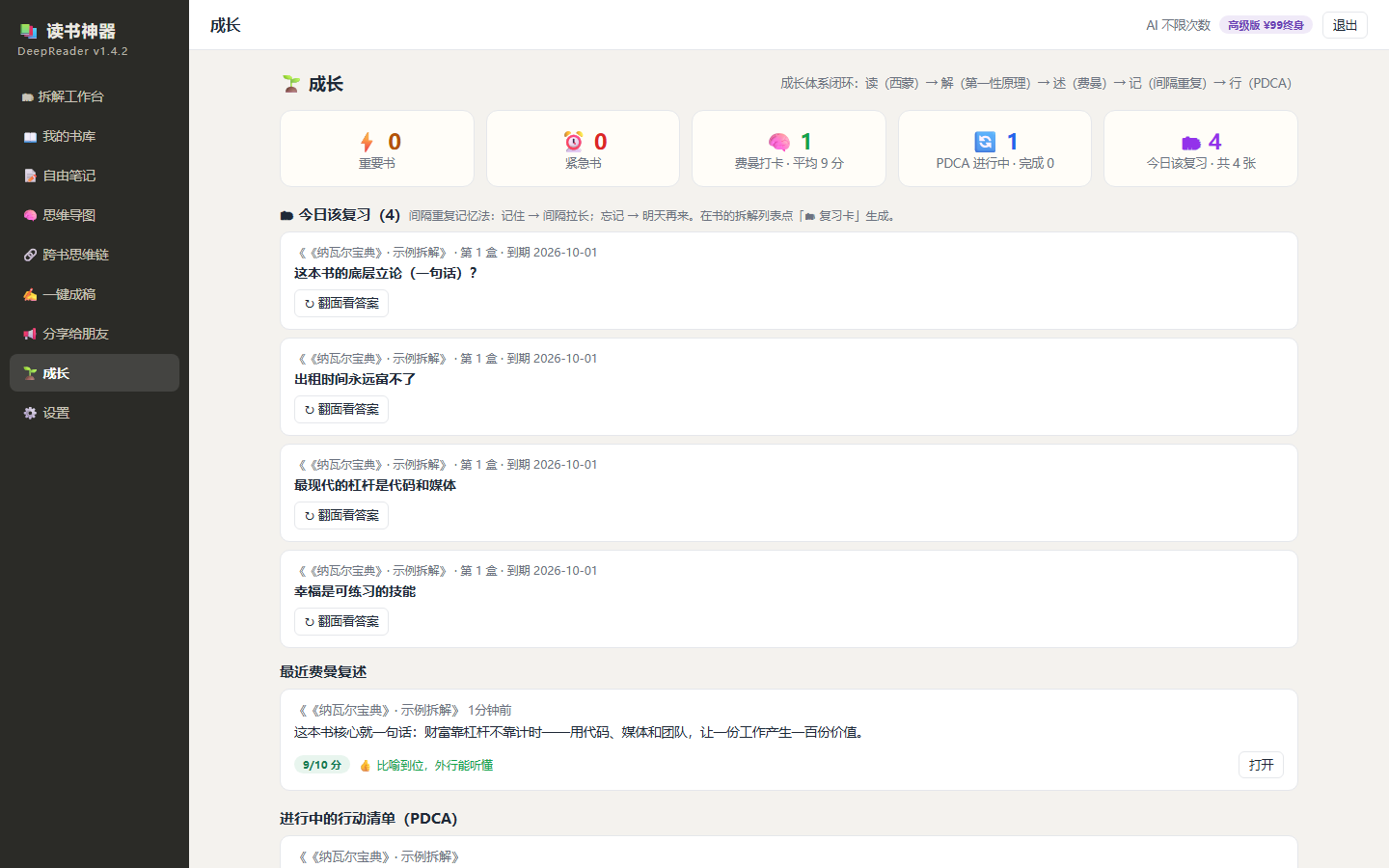
Task: Click the sprout icon beside 成长 in sidebar
Action: (x=30, y=373)
